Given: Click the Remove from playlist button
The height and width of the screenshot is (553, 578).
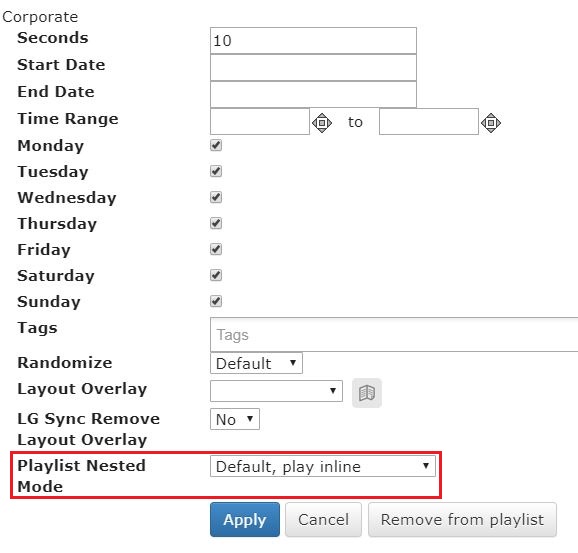Looking at the screenshot, I should tap(462, 519).
